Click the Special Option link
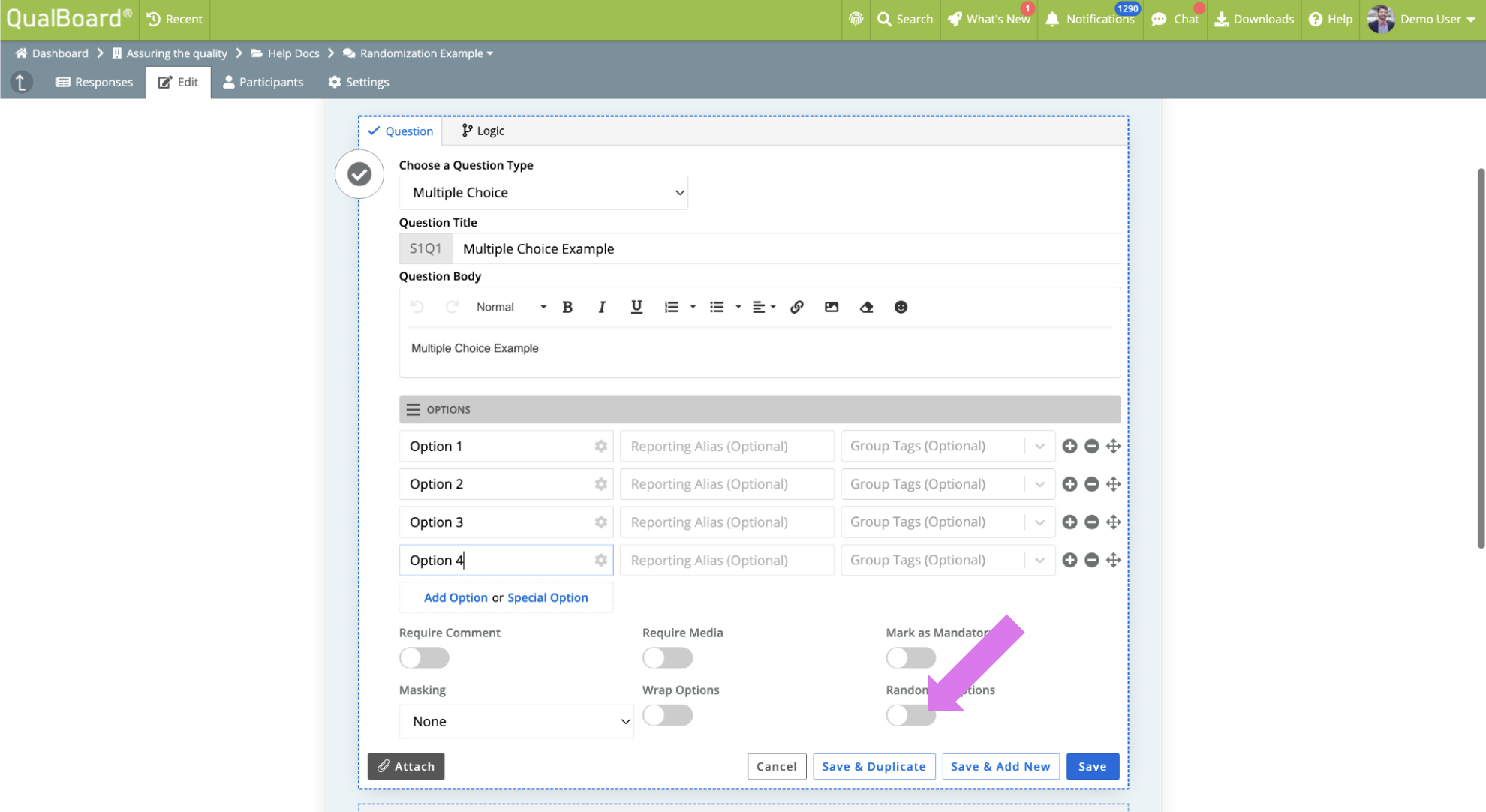 click(x=547, y=597)
